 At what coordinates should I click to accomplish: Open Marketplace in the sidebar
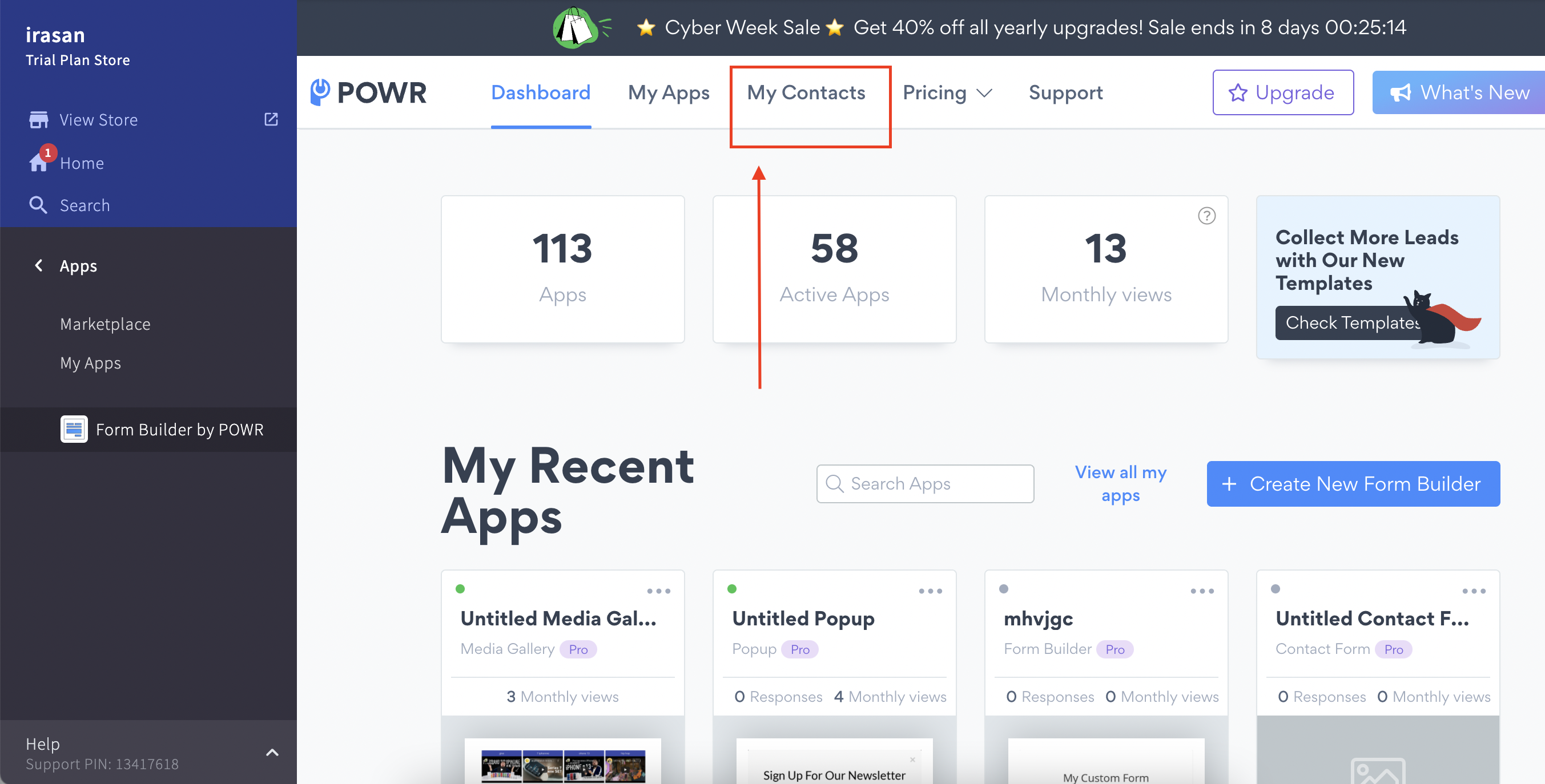[105, 324]
